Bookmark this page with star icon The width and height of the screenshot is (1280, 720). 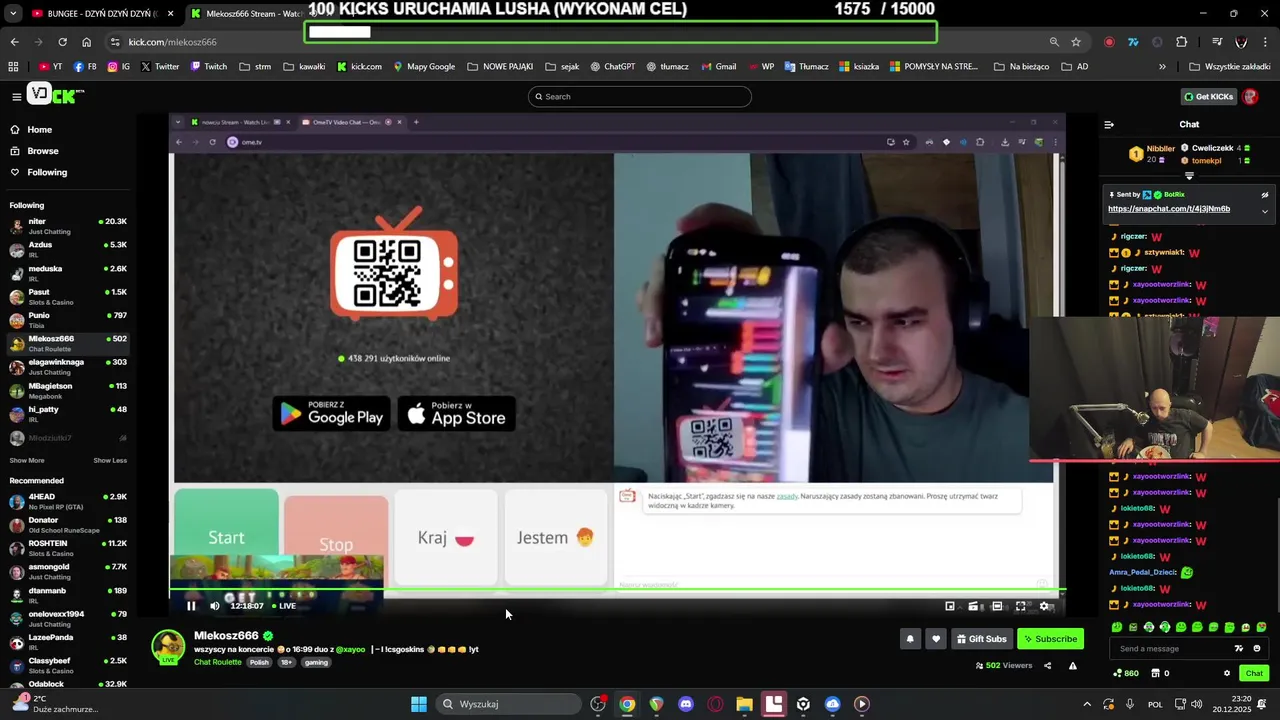pos(1076,42)
